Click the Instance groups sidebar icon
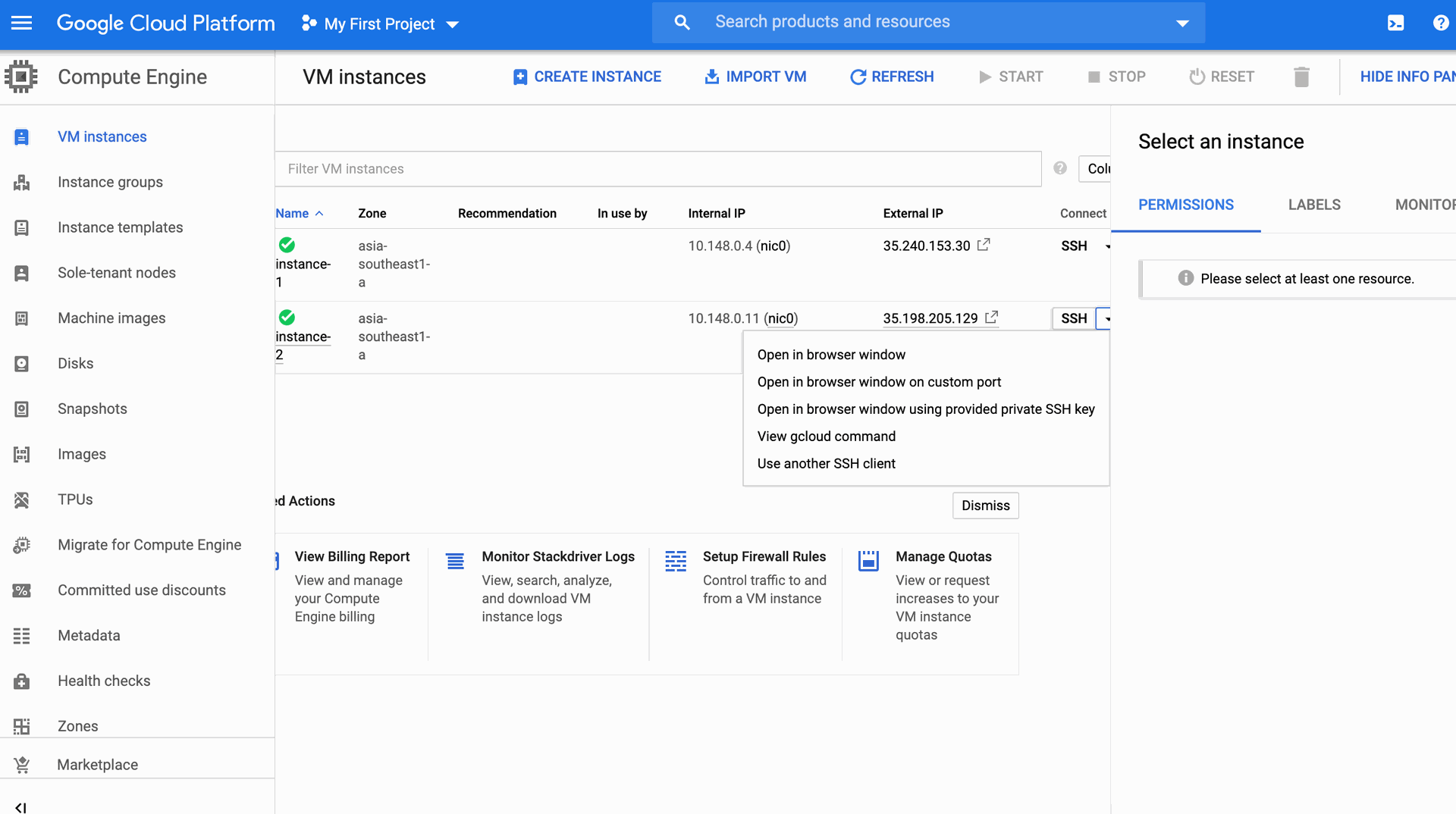This screenshot has height=814, width=1456. tap(22, 183)
